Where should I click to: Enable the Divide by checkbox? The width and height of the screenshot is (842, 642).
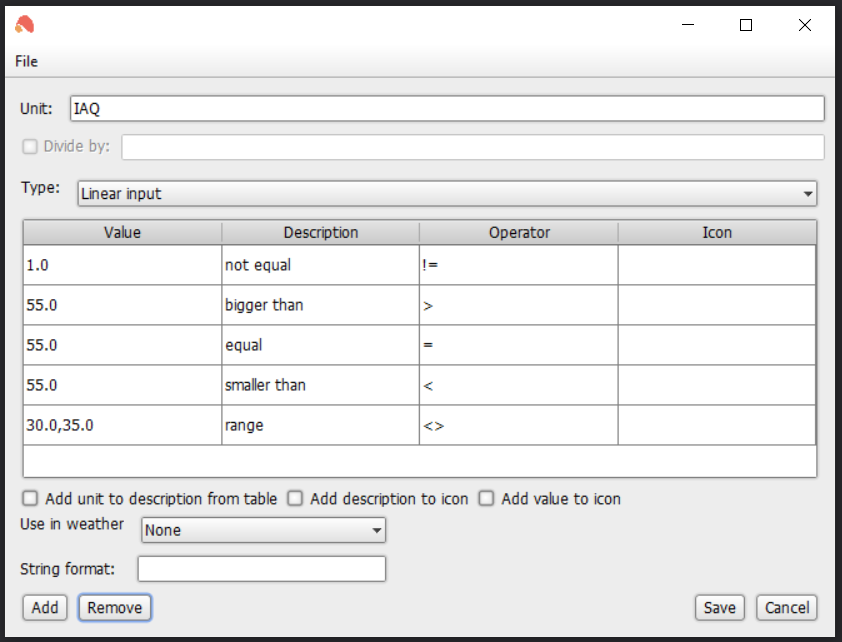pos(30,146)
